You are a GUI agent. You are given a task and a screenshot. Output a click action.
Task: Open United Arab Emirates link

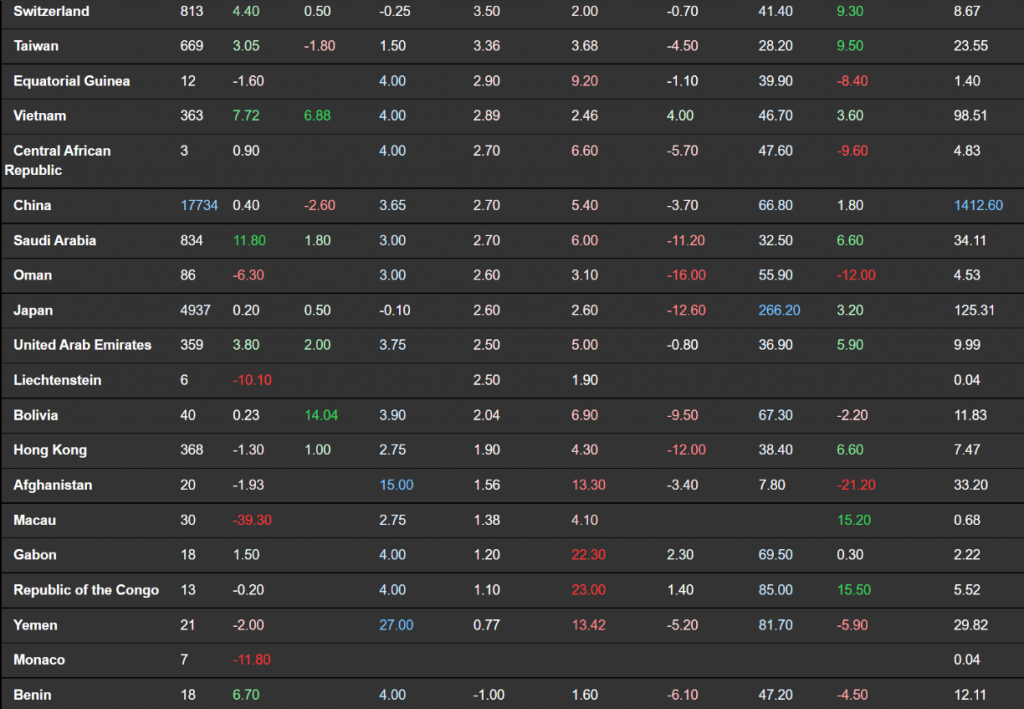[x=82, y=345]
